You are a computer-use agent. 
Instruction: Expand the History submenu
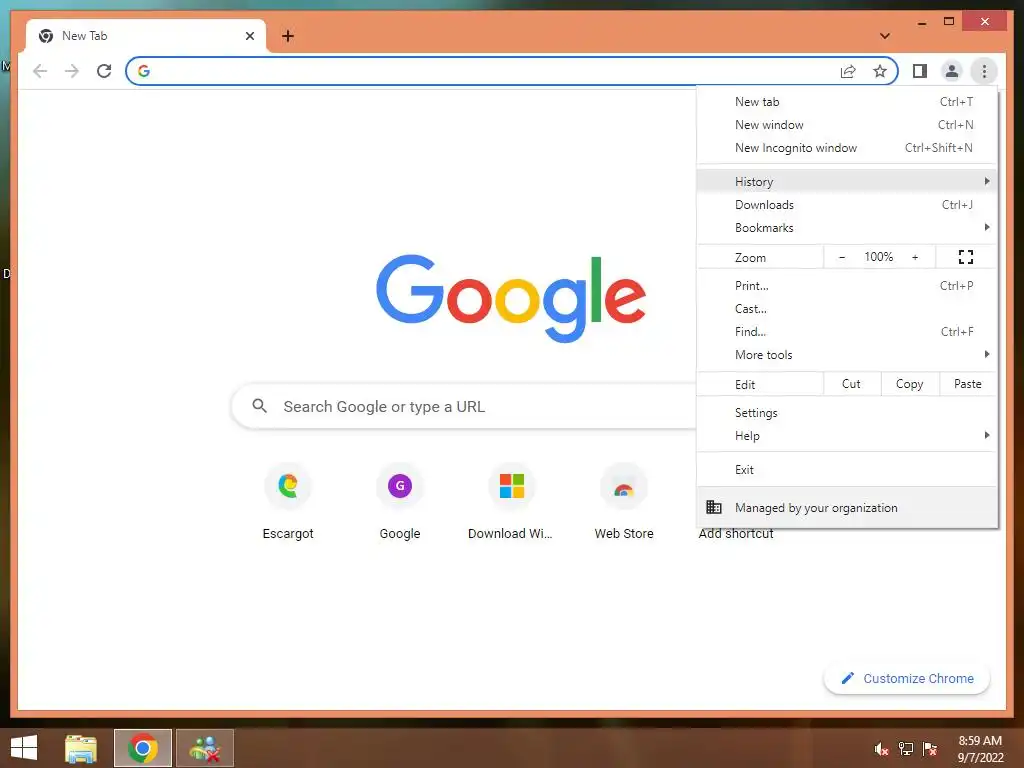[847, 182]
